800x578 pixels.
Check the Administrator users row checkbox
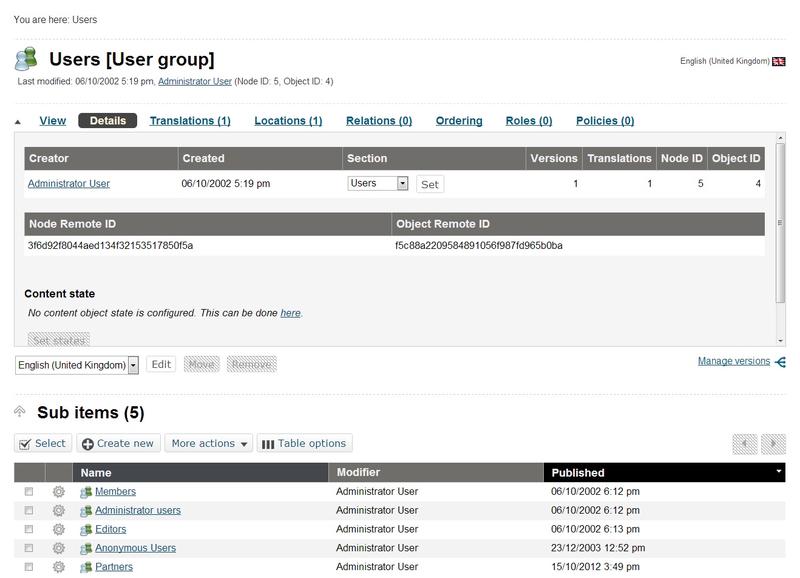pyautogui.click(x=29, y=510)
